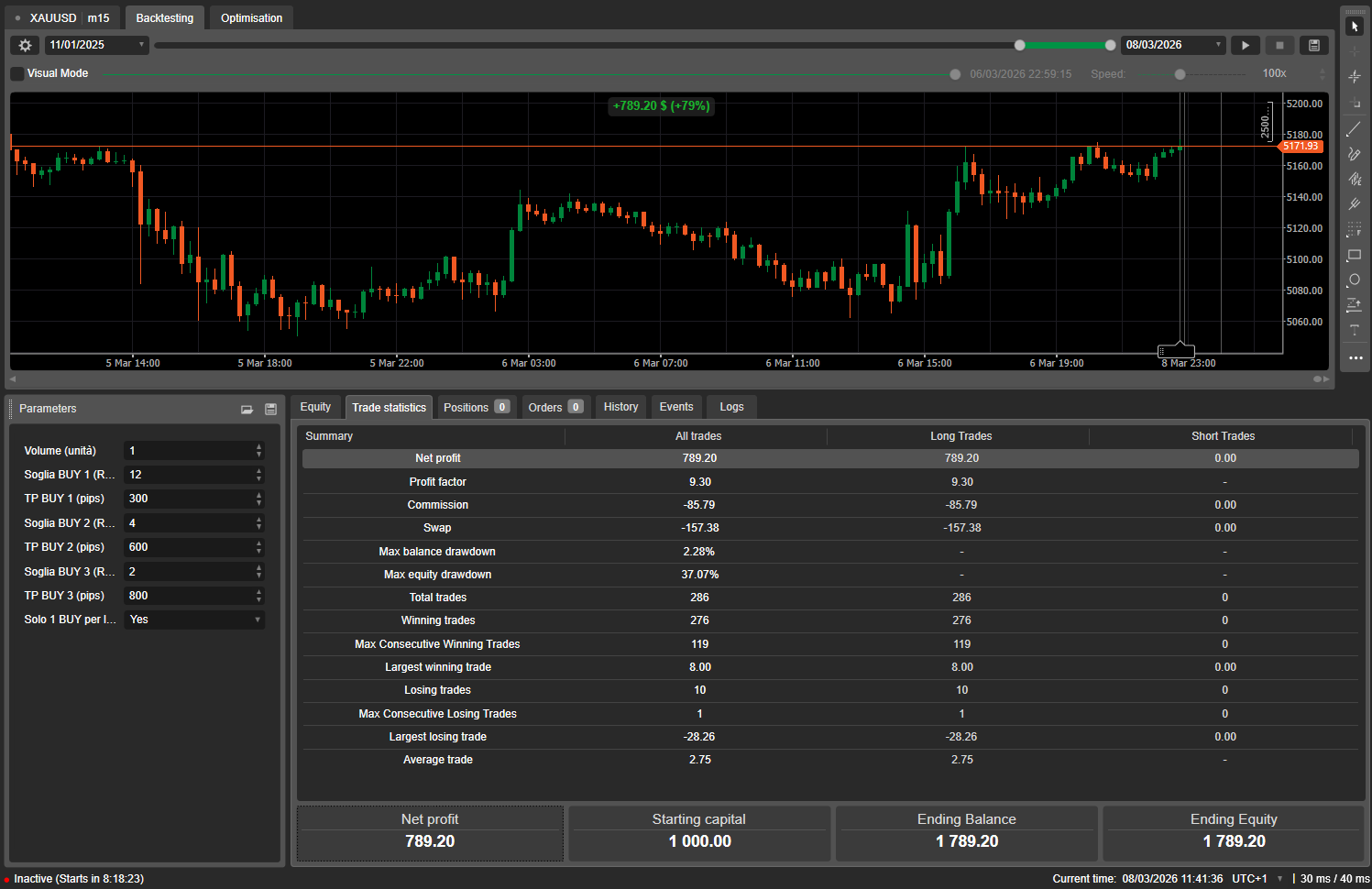
Task: Select the trend line drawing tool
Action: (x=1354, y=129)
